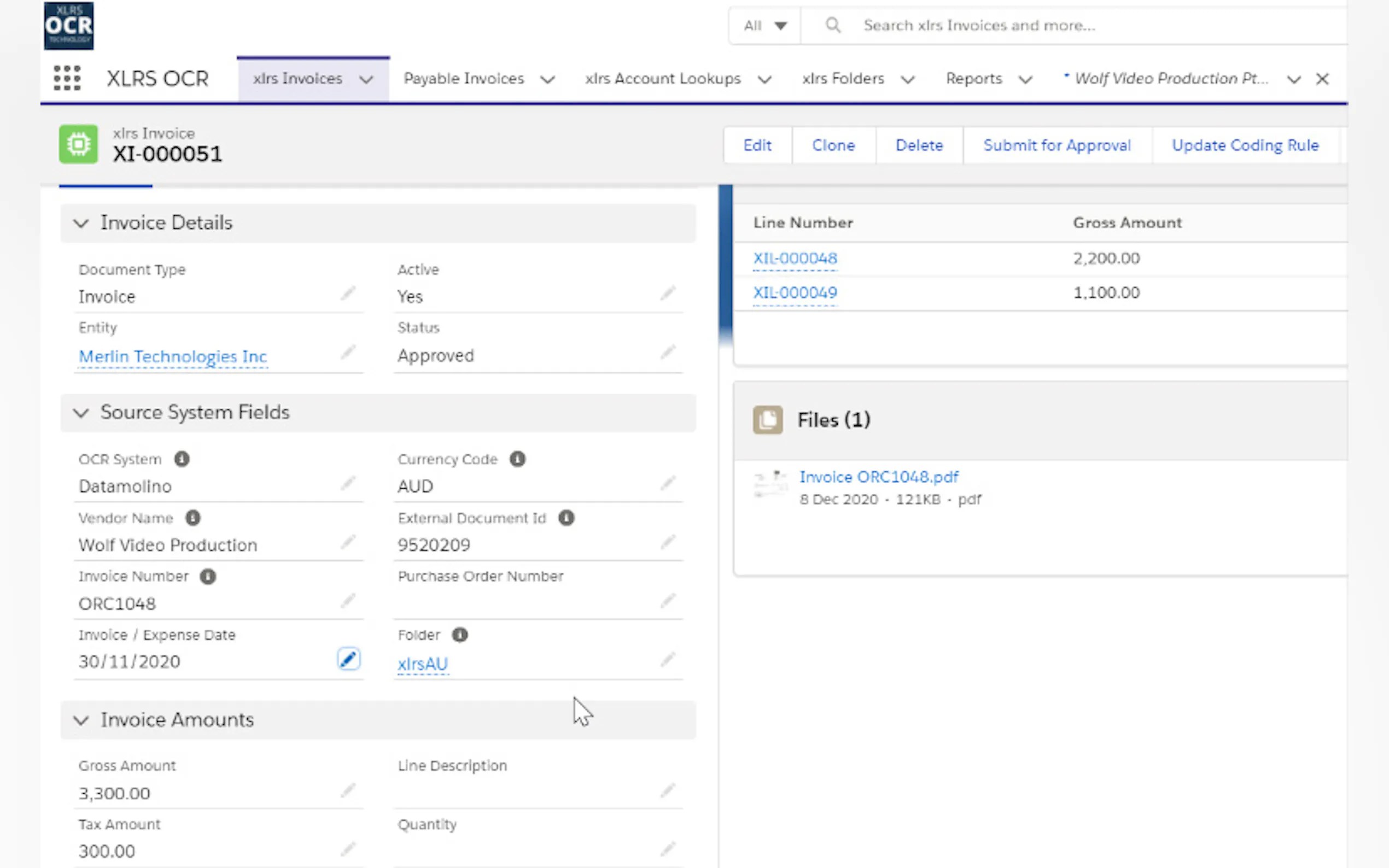This screenshot has height=868, width=1389.
Task: Collapse the Invoice Details section
Action: [81, 224]
